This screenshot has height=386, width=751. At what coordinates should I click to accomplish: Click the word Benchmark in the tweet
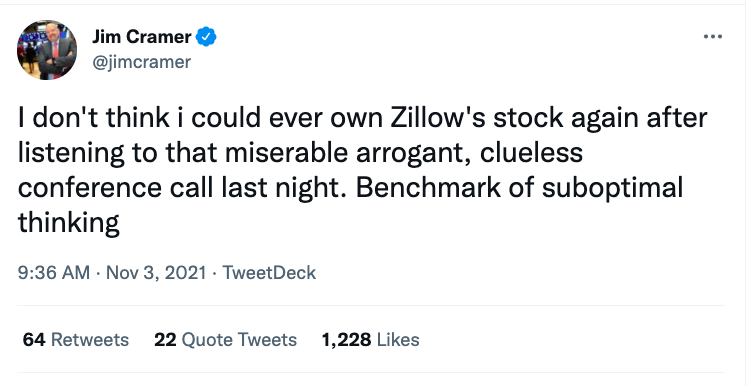[428, 187]
